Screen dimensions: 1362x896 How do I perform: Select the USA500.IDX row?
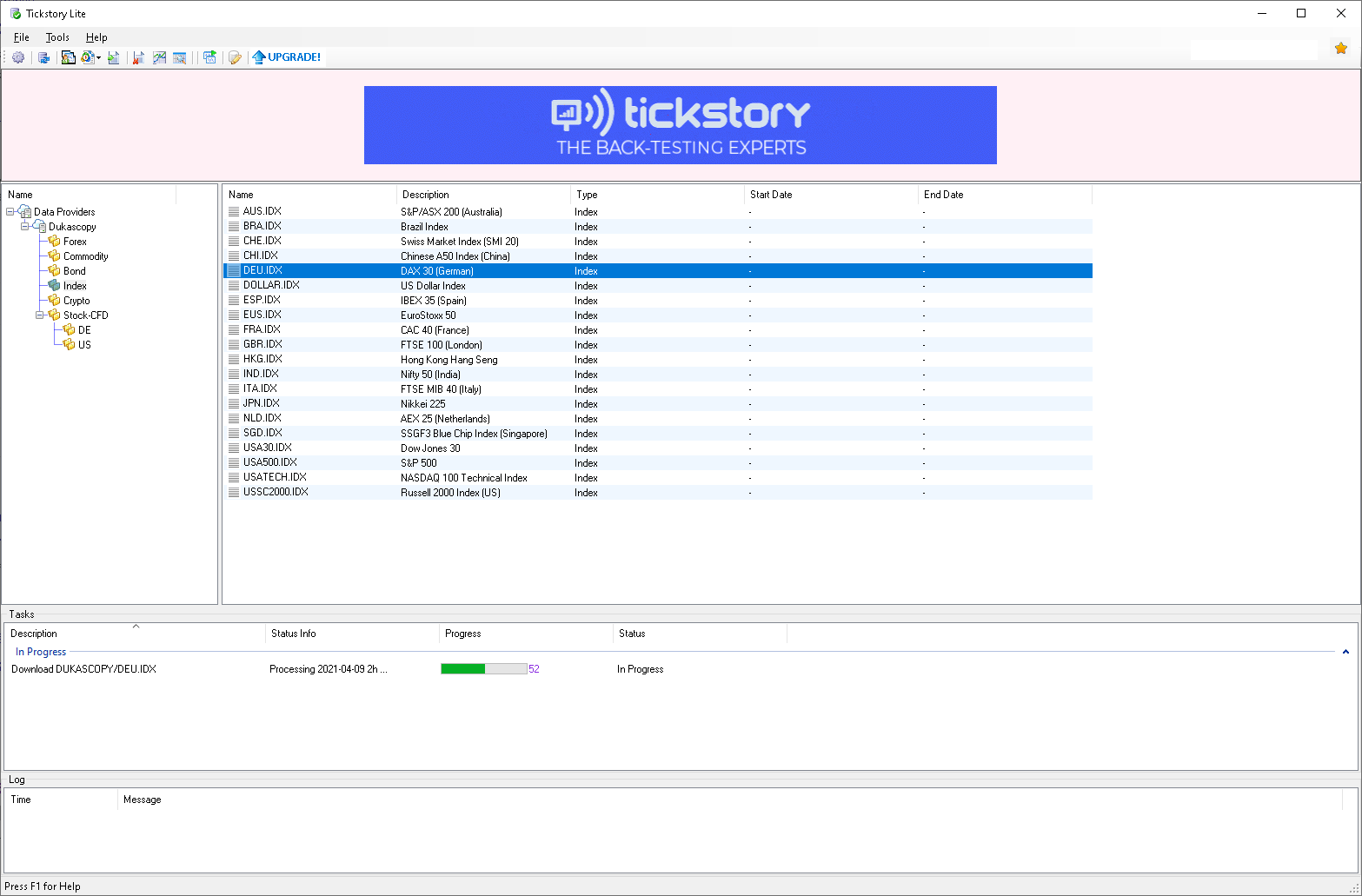pyautogui.click(x=658, y=463)
